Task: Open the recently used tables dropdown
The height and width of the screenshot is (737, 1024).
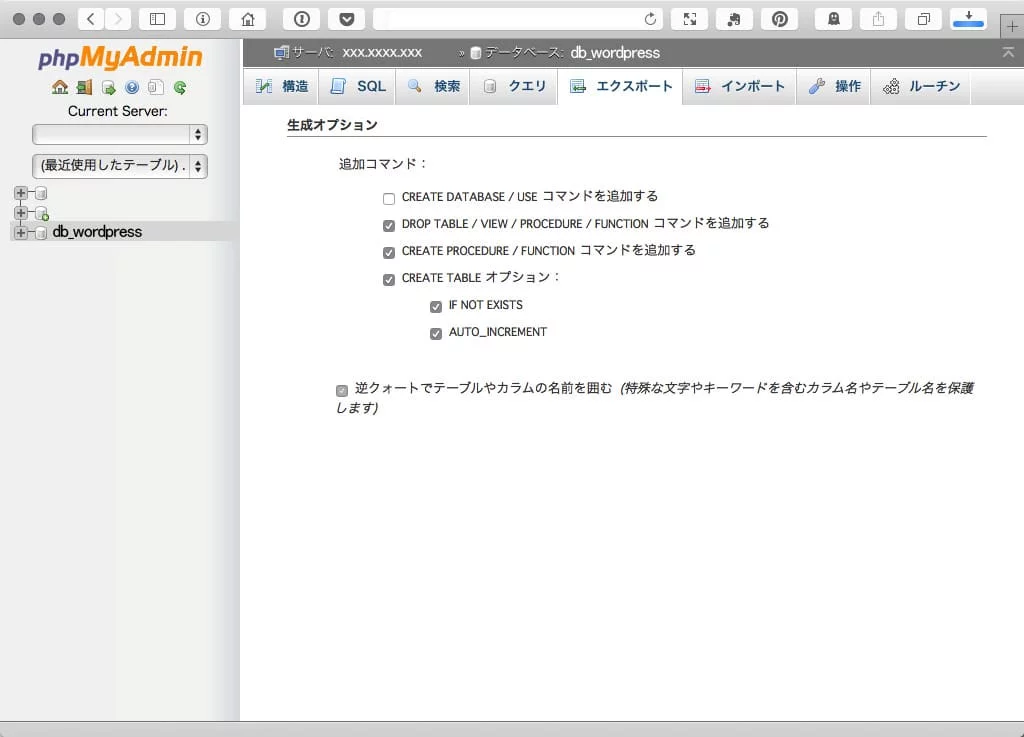Action: tap(120, 166)
